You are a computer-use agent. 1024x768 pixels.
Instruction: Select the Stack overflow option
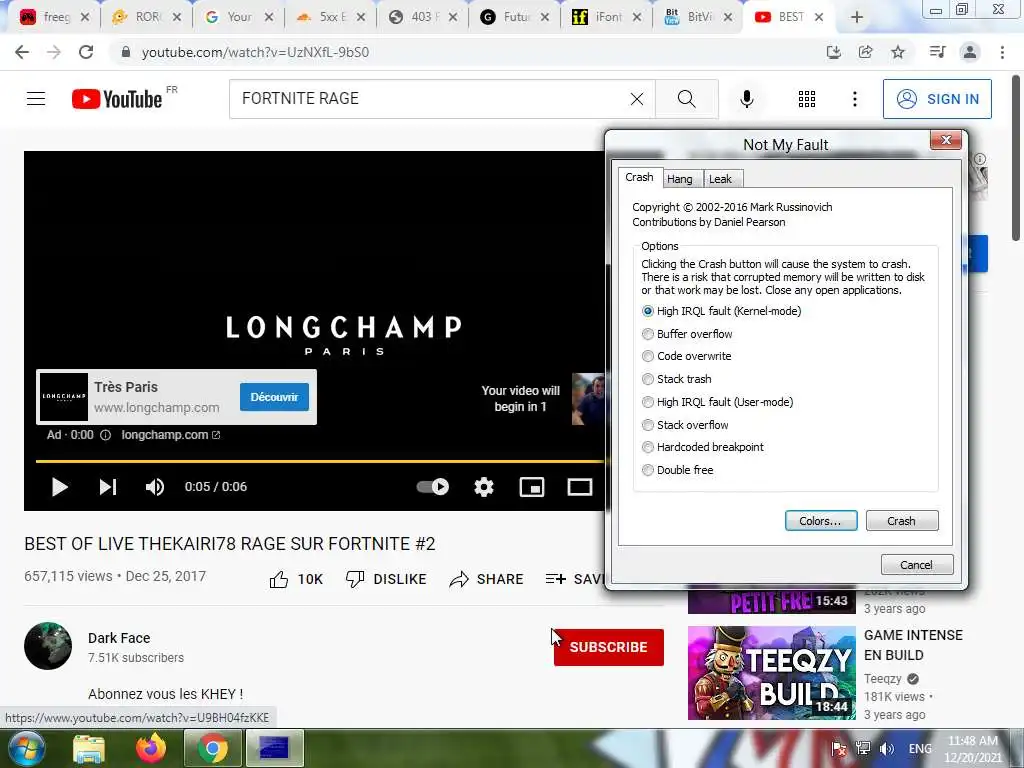685,425
